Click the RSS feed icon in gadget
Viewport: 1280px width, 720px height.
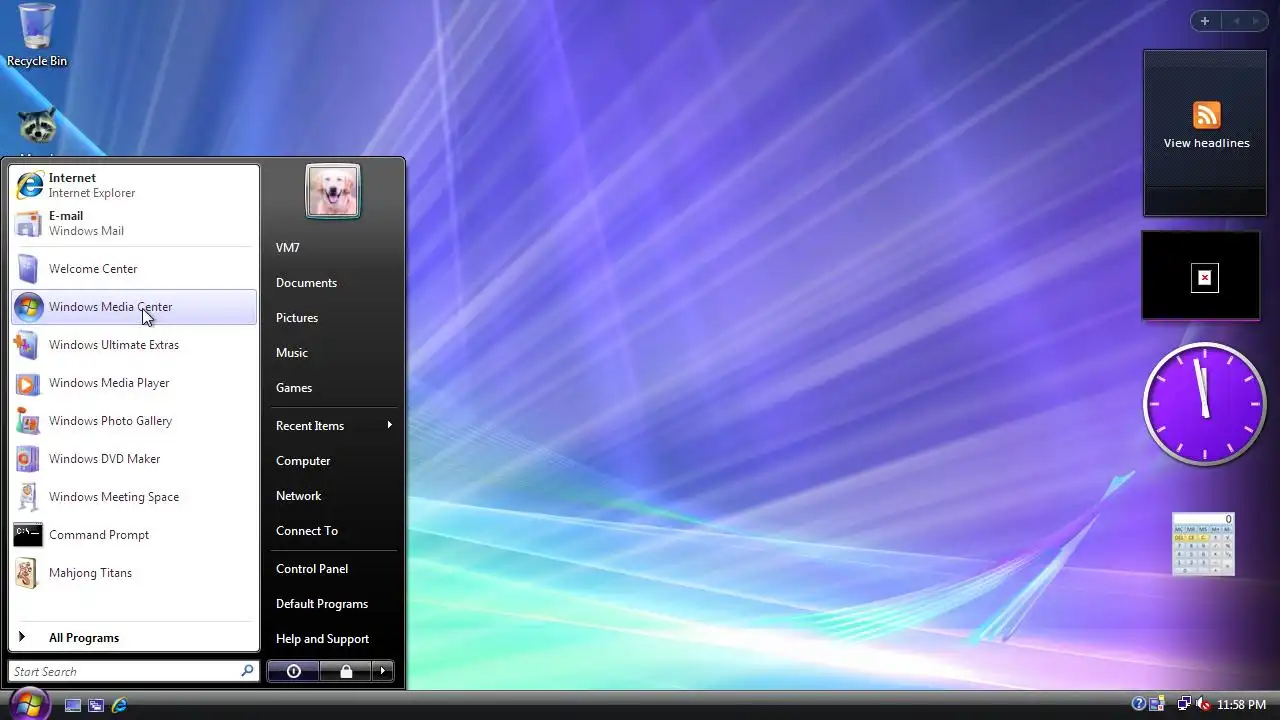click(1206, 115)
